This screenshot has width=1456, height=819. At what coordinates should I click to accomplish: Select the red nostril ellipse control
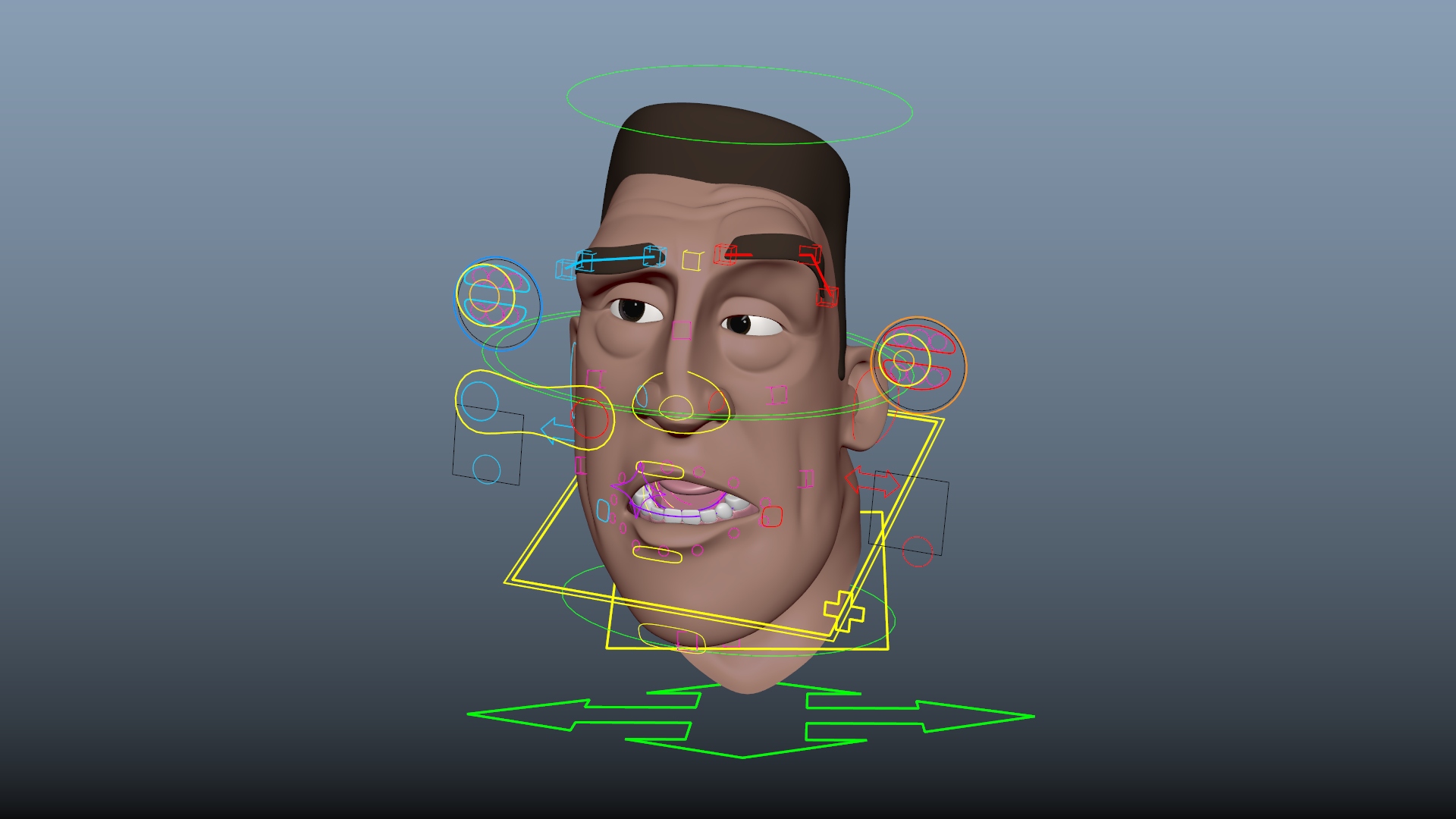(717, 403)
